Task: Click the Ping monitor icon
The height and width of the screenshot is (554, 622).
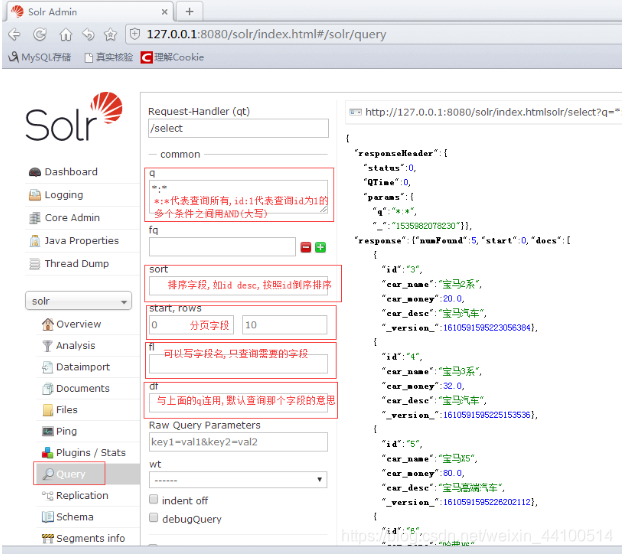Action: click(x=48, y=431)
